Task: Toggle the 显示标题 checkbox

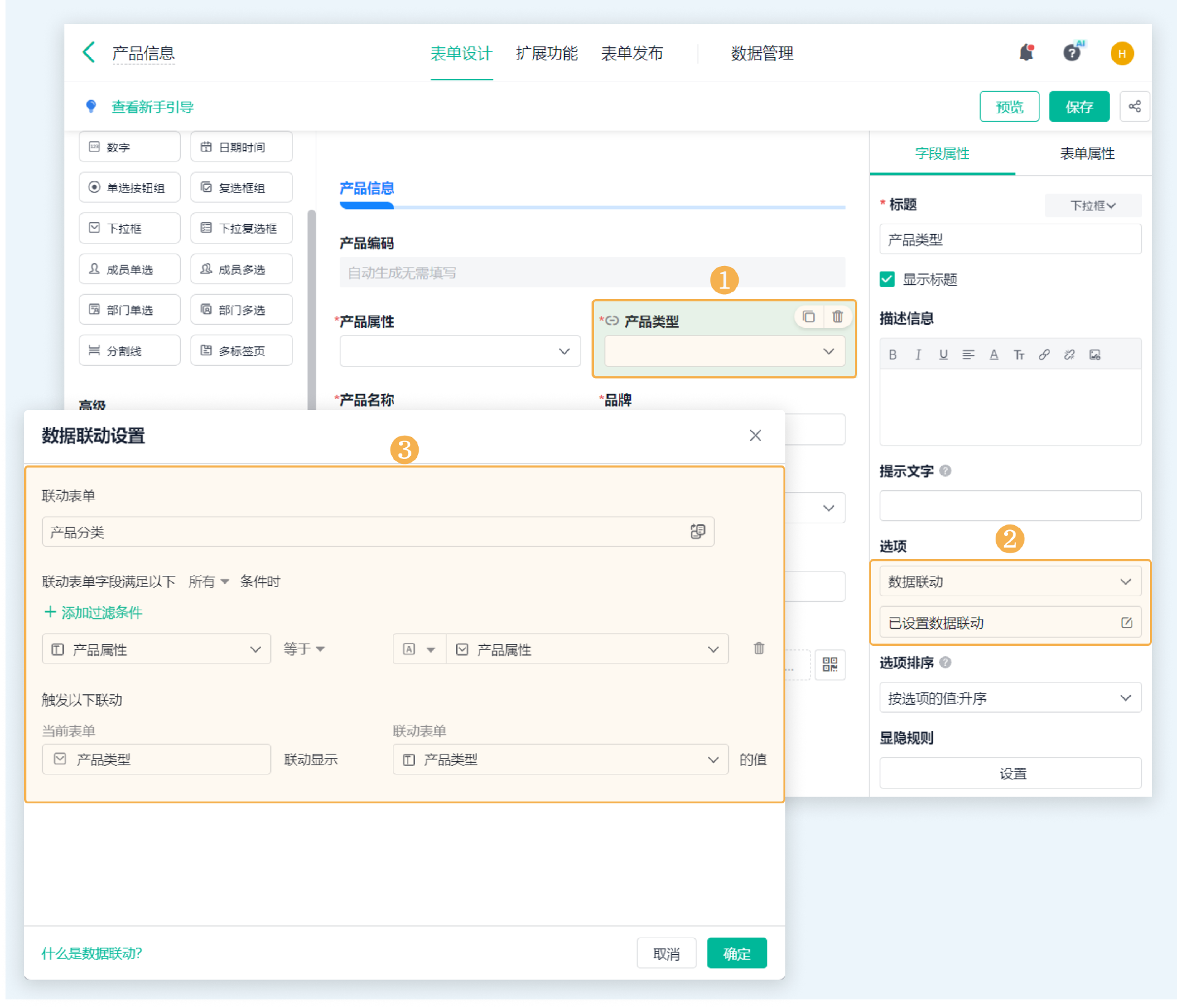Action: point(887,279)
